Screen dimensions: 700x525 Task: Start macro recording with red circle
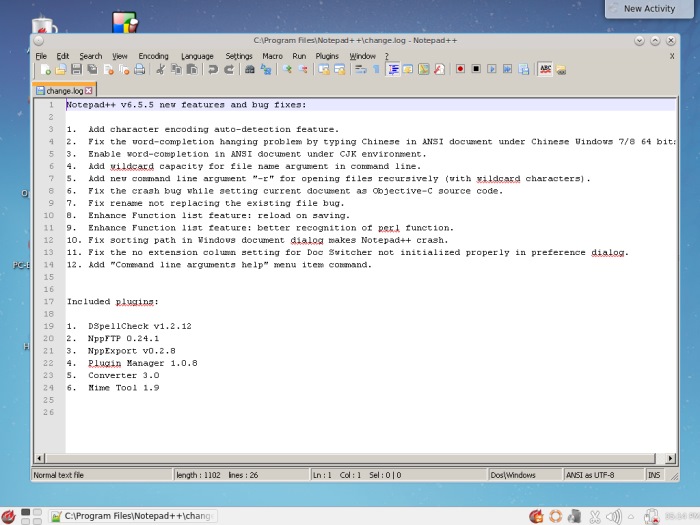point(460,69)
